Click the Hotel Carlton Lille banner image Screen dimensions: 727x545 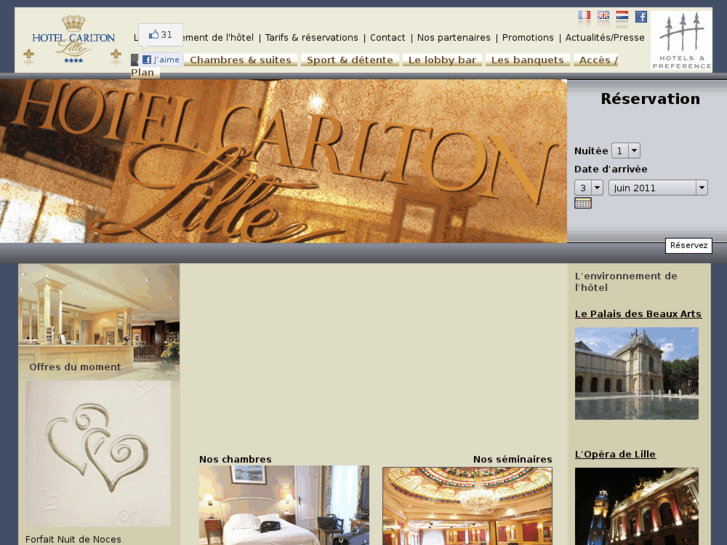point(283,161)
